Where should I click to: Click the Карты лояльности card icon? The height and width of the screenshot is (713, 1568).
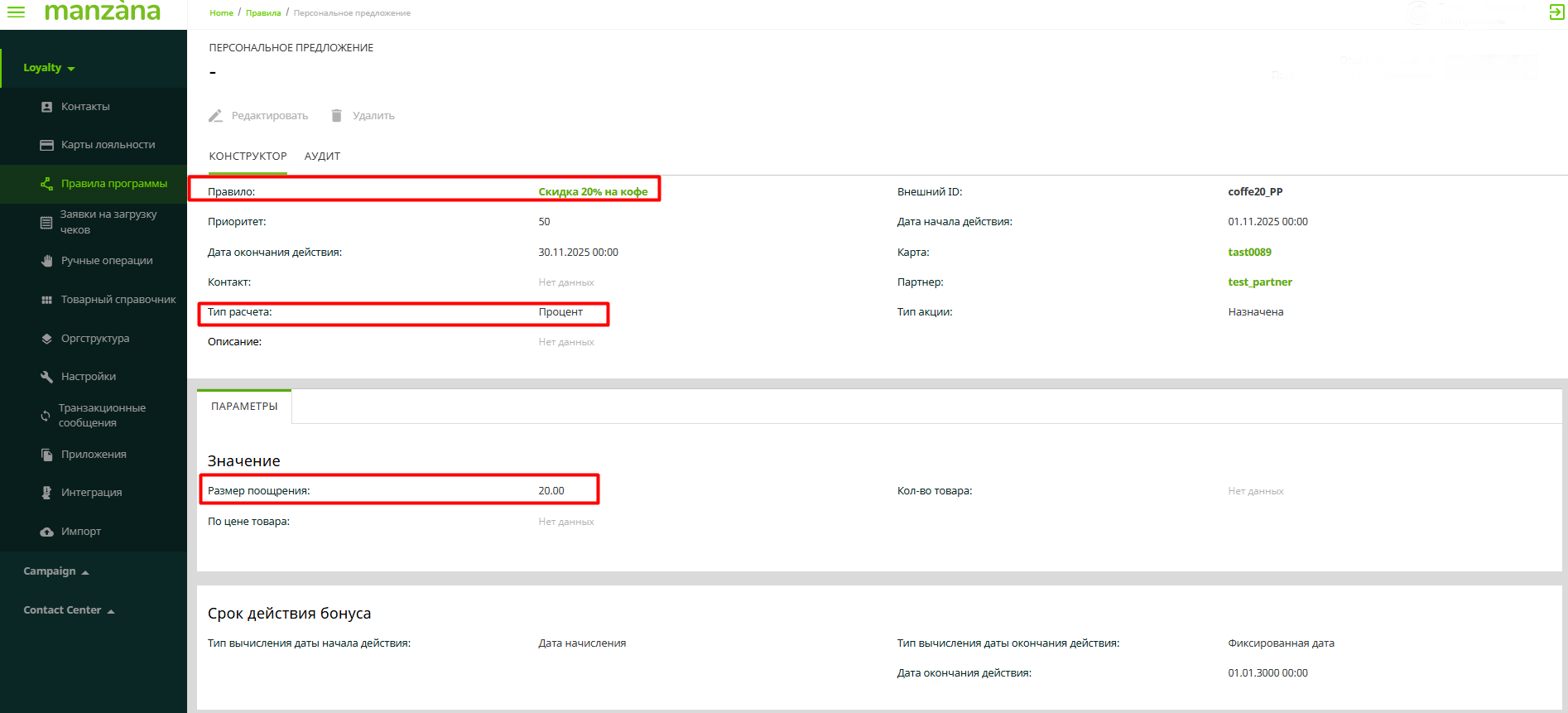tap(47, 145)
